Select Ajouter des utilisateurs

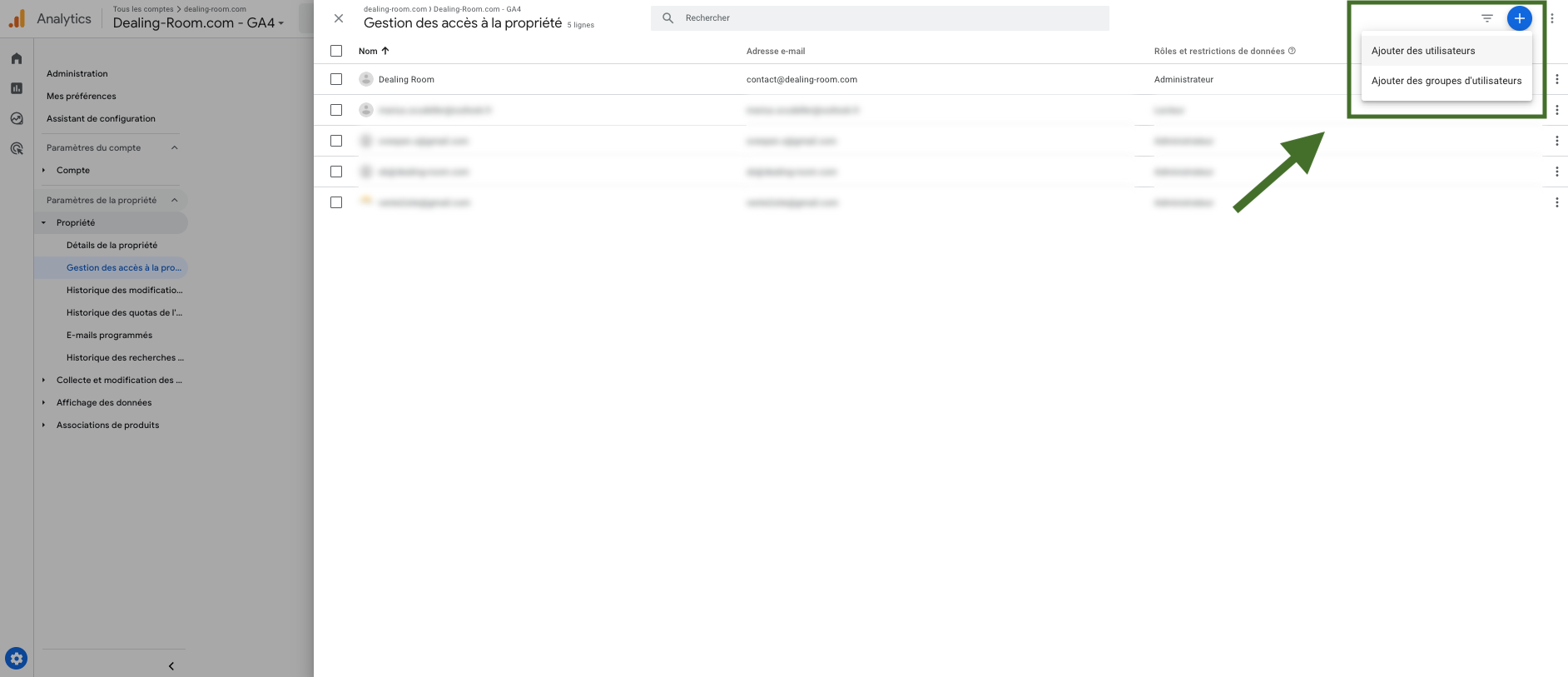tap(1446, 51)
